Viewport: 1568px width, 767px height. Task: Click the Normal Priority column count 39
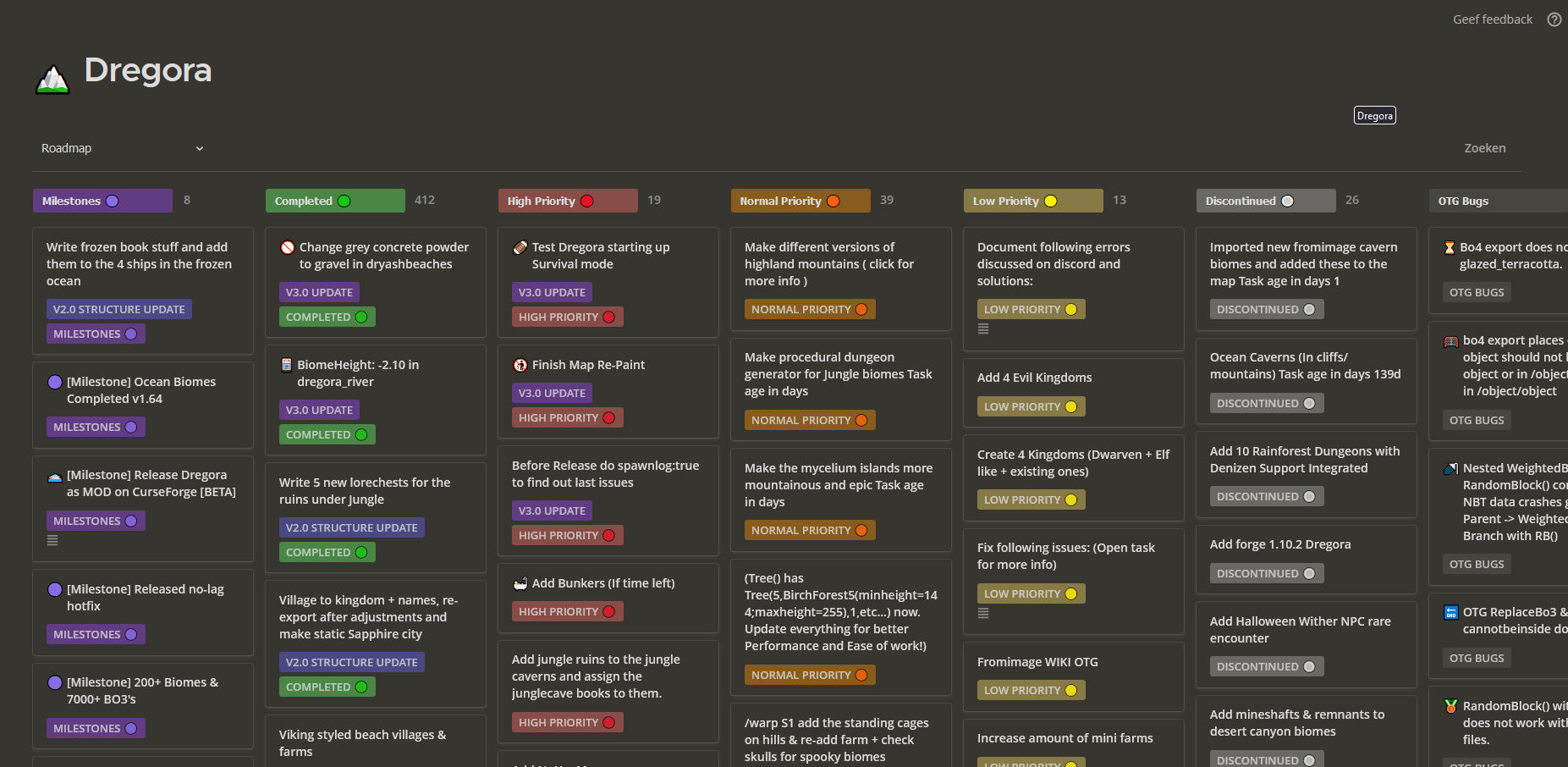coord(887,201)
